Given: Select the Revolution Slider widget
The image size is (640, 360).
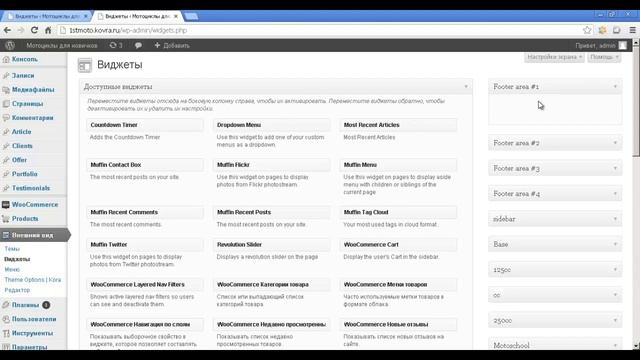Looking at the screenshot, I should click(271, 244).
